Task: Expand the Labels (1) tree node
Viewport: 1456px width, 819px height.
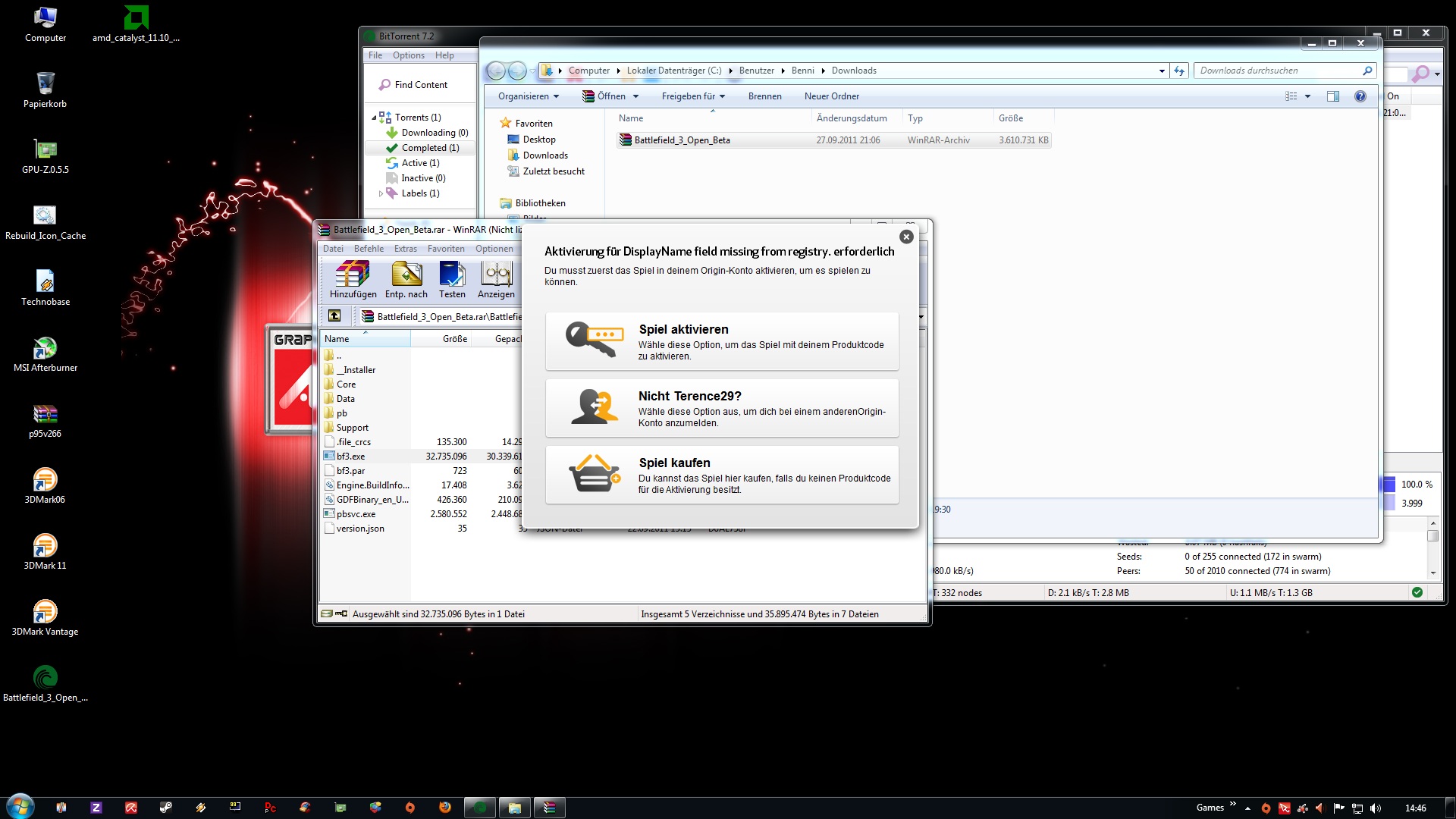Action: [x=381, y=193]
